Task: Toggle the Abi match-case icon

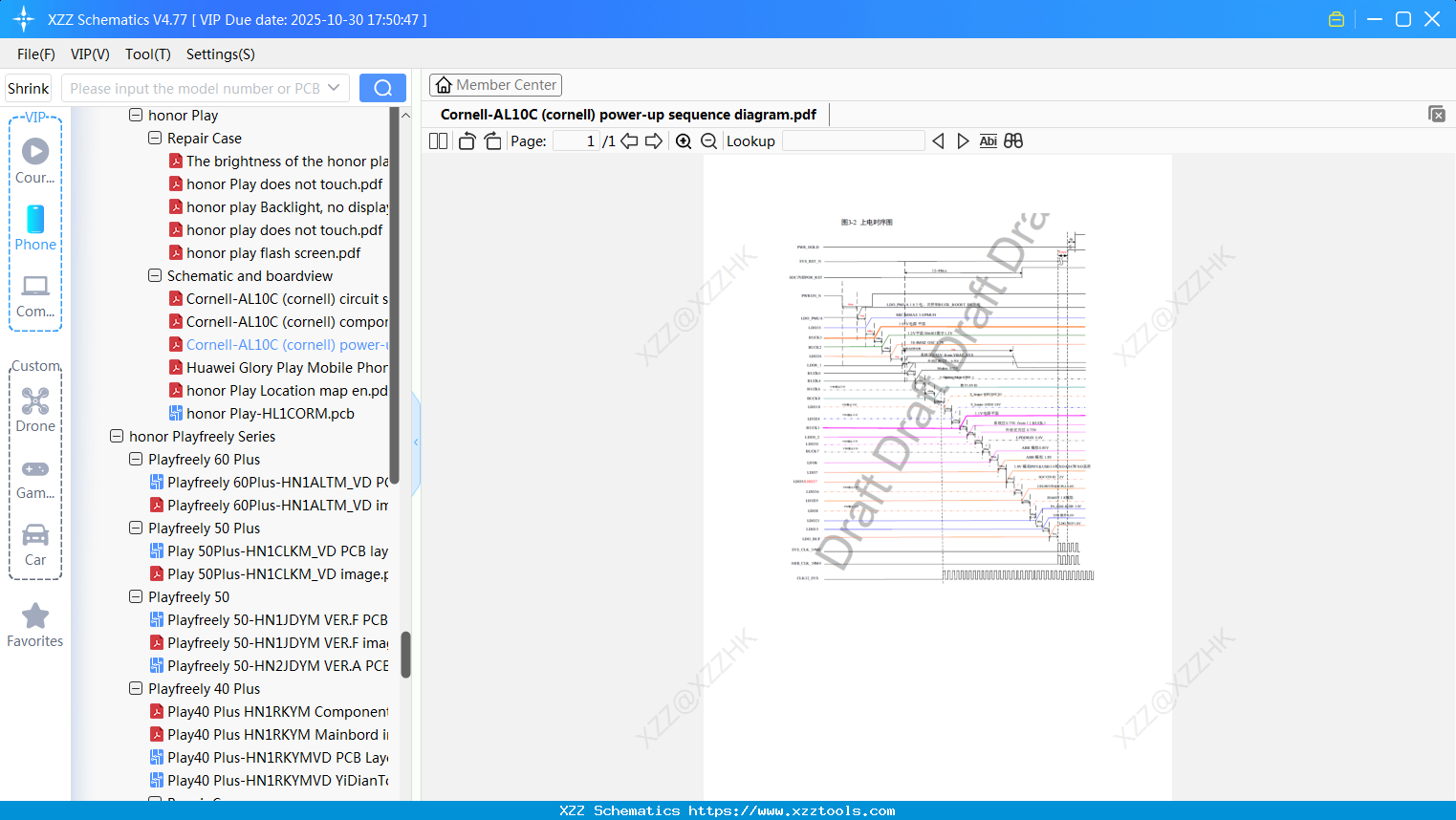Action: [989, 141]
